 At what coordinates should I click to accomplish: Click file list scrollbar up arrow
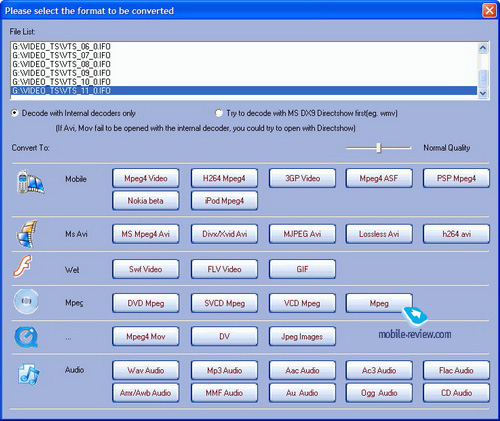click(483, 48)
